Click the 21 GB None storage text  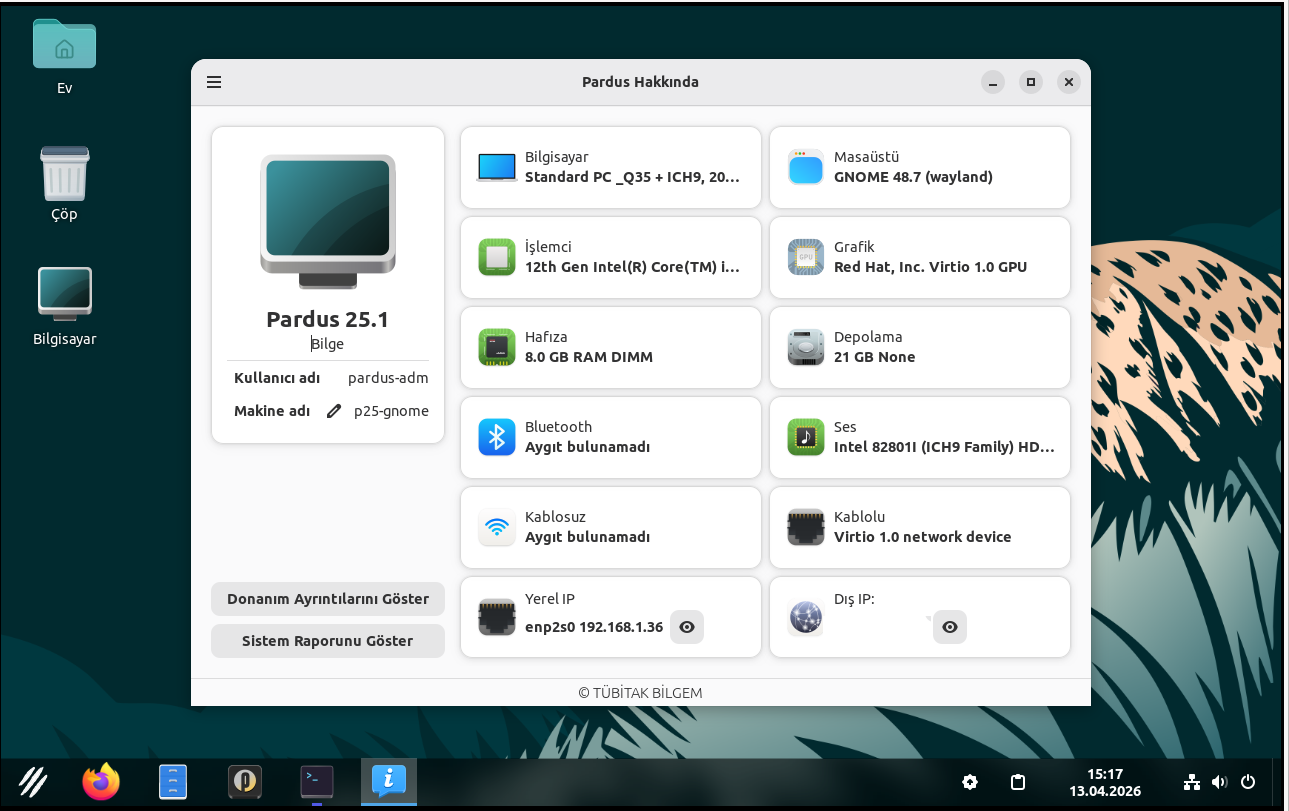[875, 357]
